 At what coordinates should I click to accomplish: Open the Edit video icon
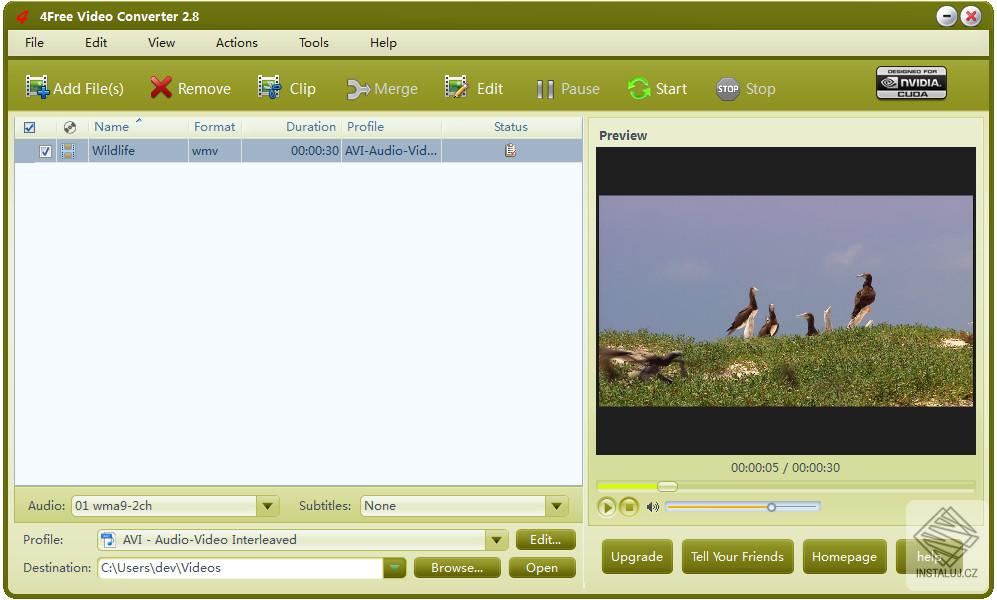[x=456, y=88]
